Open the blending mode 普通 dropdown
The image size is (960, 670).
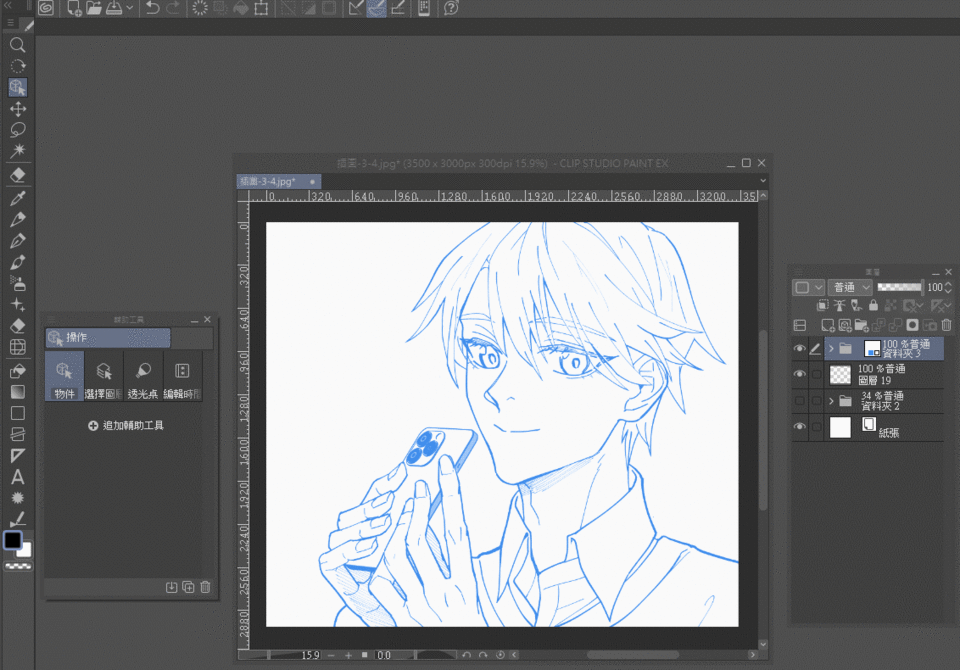[x=850, y=287]
